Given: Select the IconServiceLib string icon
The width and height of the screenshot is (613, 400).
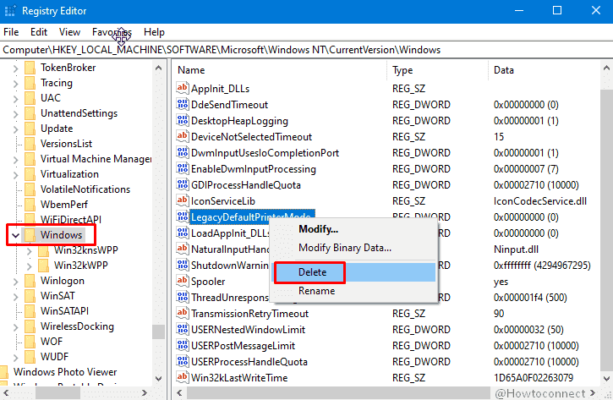Looking at the screenshot, I should click(x=182, y=201).
